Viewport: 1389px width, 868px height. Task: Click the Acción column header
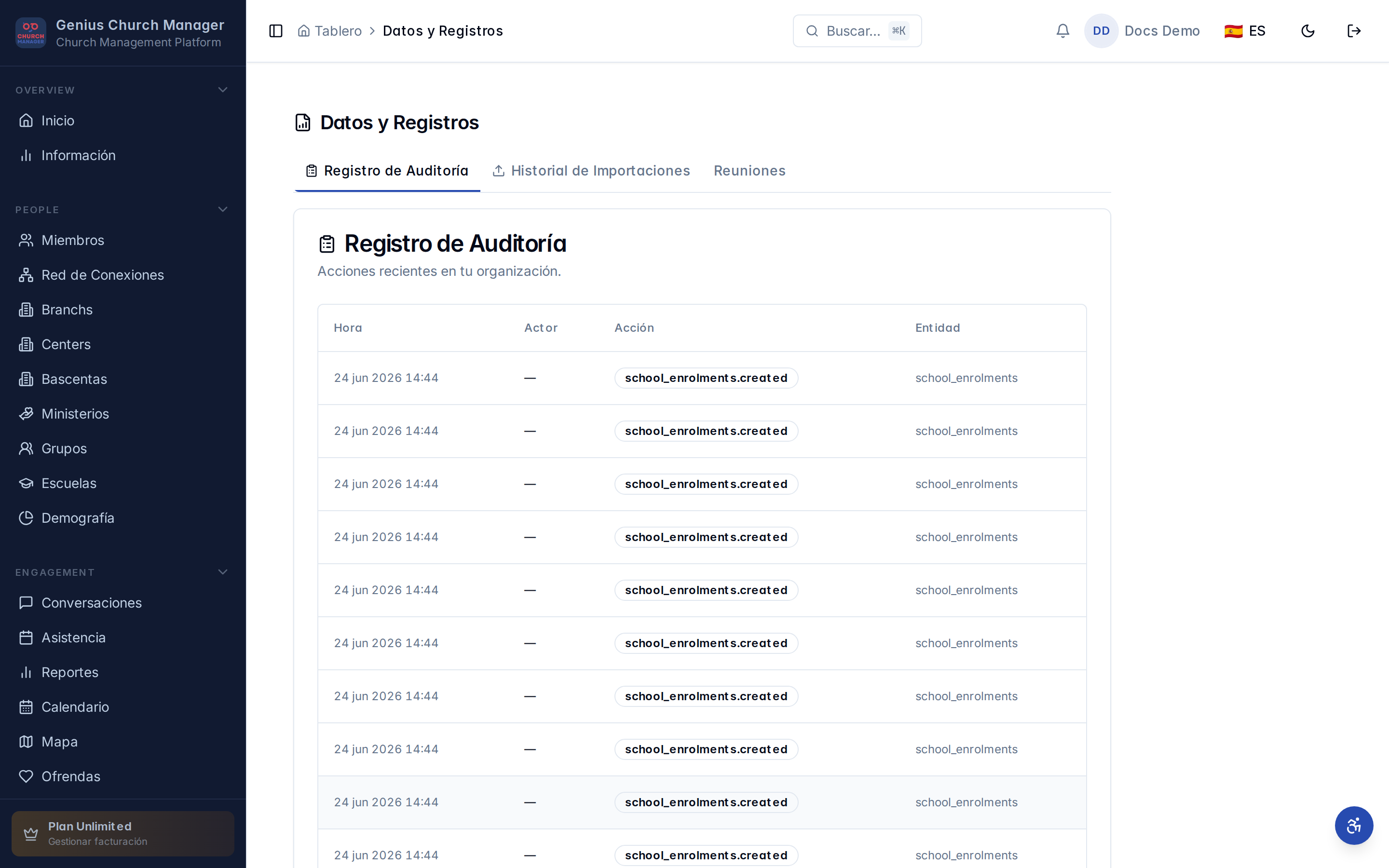pos(634,328)
